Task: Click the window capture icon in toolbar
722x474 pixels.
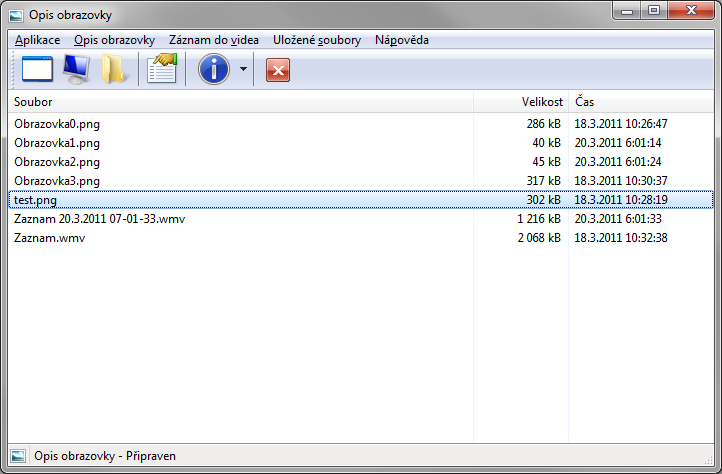Action: coord(36,70)
